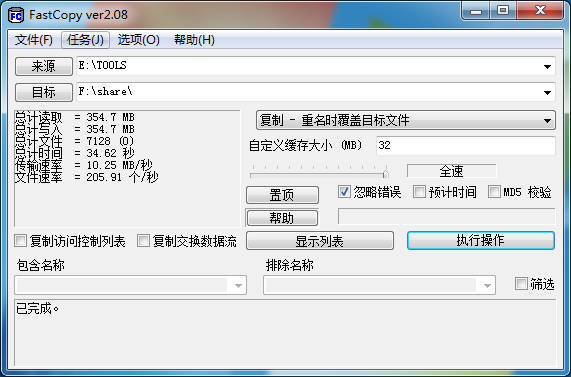Expand the 排除名称 combo box
The image size is (571, 377).
tap(487, 285)
